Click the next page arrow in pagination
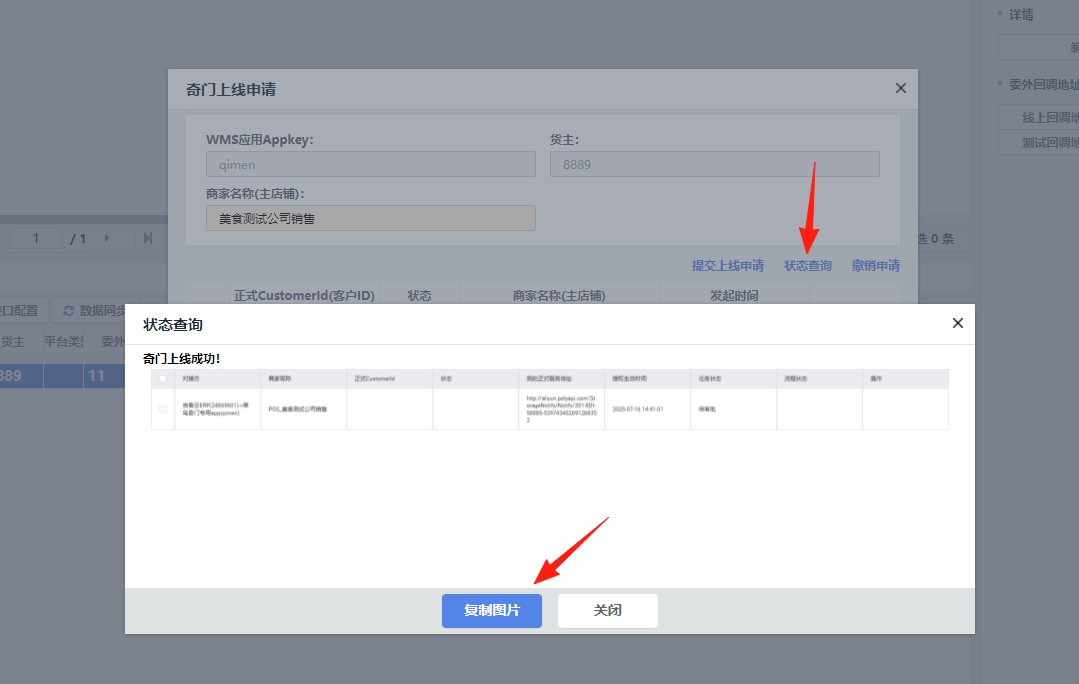The image size is (1079, 684). tap(107, 238)
